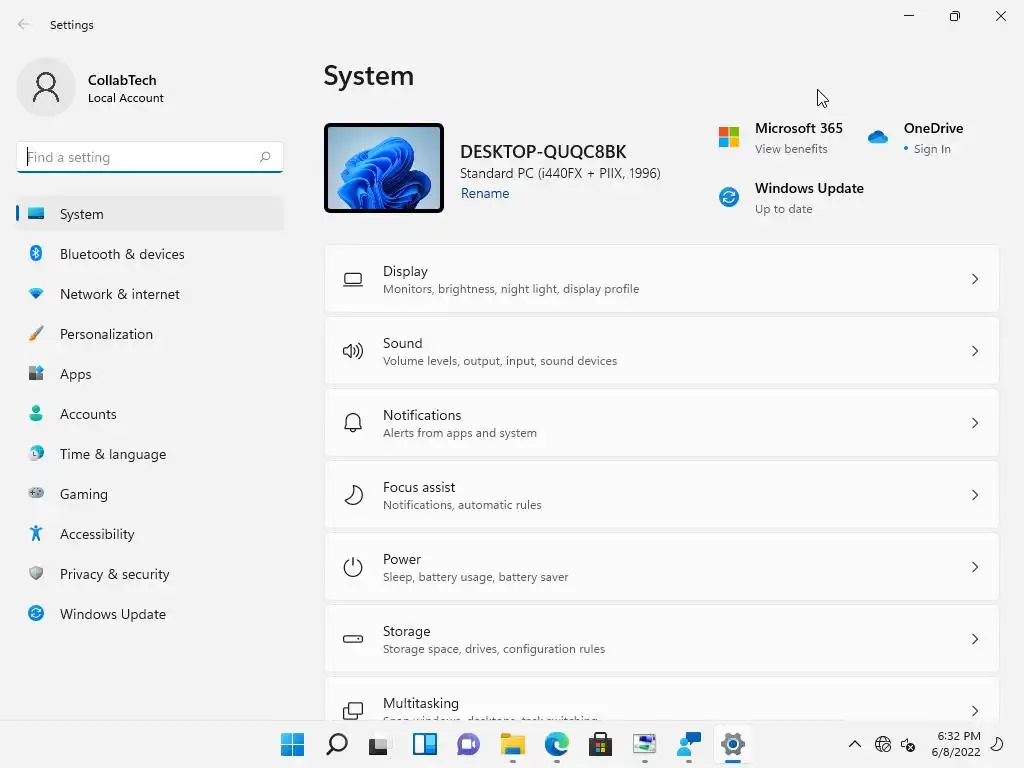The image size is (1024, 768).
Task: Click the Sound speaker icon
Action: [353, 351]
